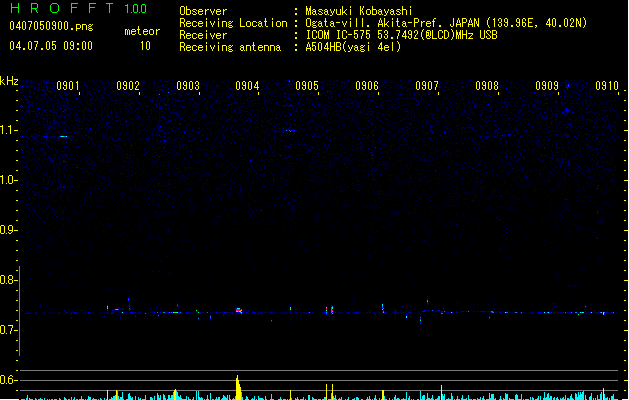Click the 0905 time marker
The image size is (629, 400).
click(307, 86)
